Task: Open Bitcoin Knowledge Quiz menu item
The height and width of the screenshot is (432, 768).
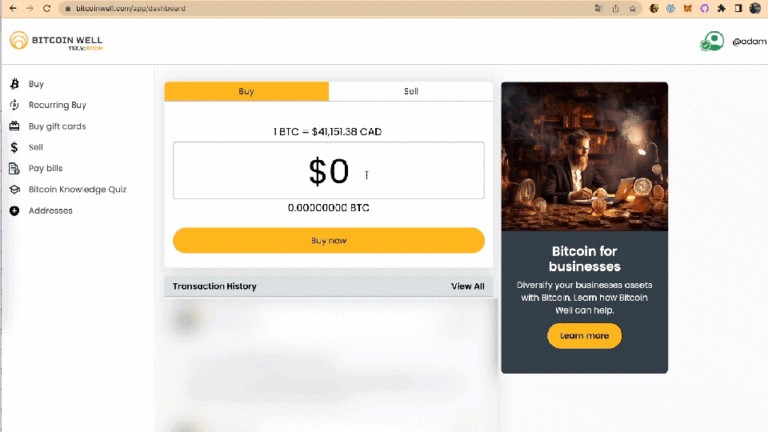Action: pos(77,189)
